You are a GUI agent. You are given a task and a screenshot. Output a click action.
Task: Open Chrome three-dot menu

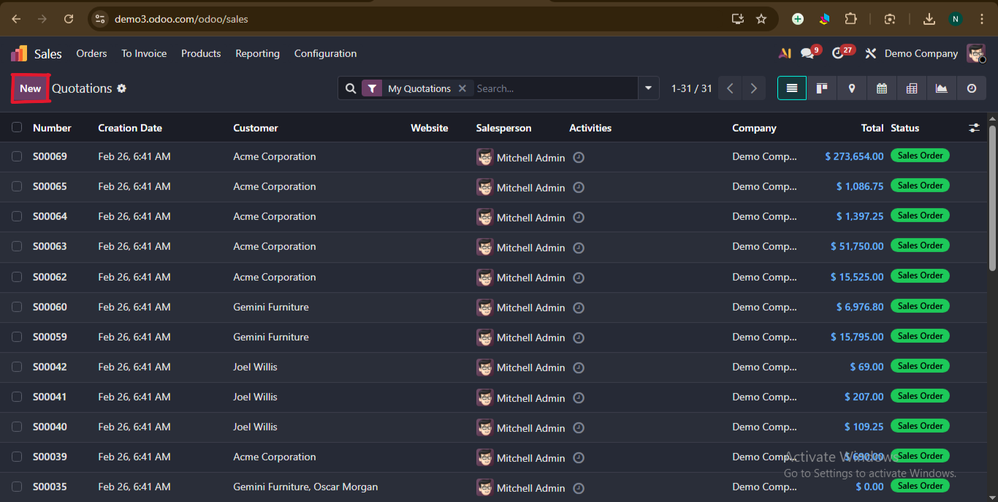pyautogui.click(x=981, y=19)
